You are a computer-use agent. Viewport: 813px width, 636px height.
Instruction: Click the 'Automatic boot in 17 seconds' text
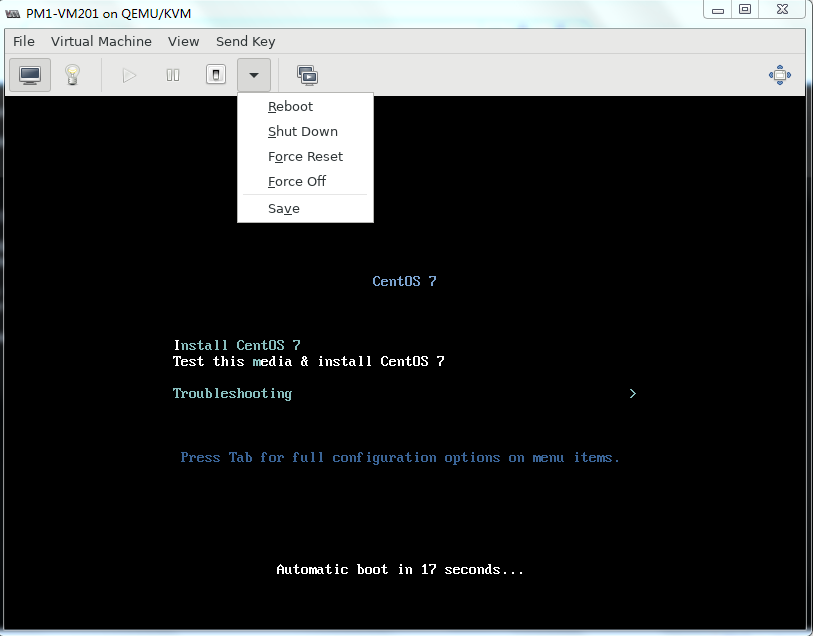[400, 570]
